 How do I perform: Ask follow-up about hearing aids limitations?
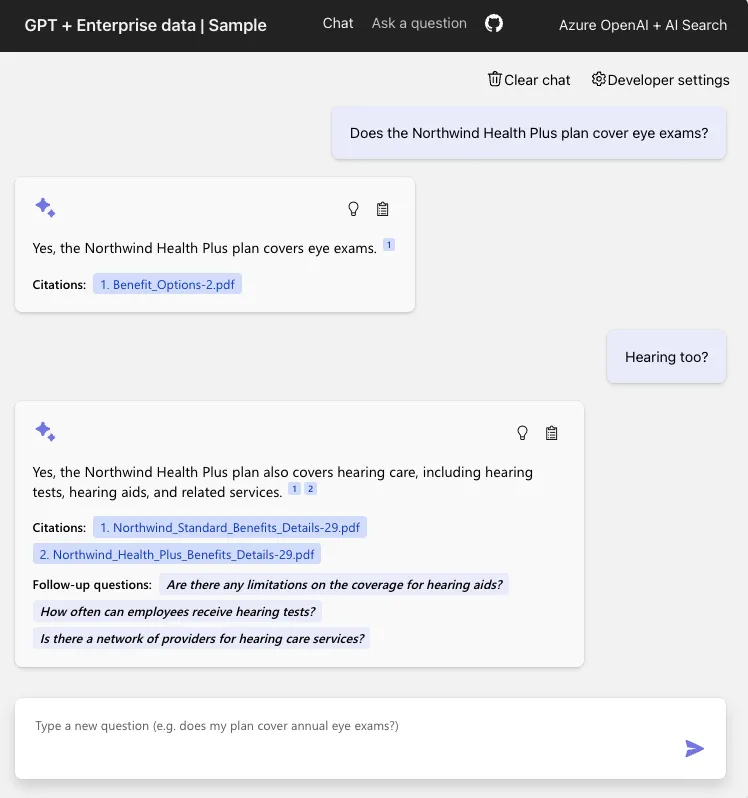(x=334, y=585)
